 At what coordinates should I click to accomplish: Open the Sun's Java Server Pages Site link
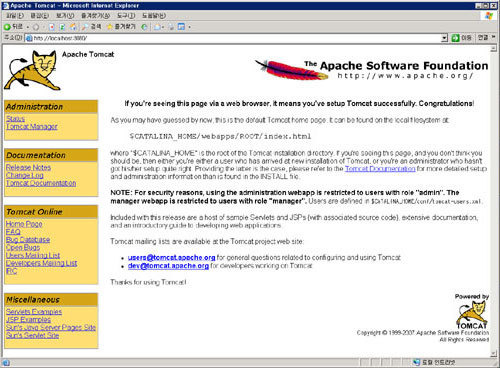click(x=51, y=327)
